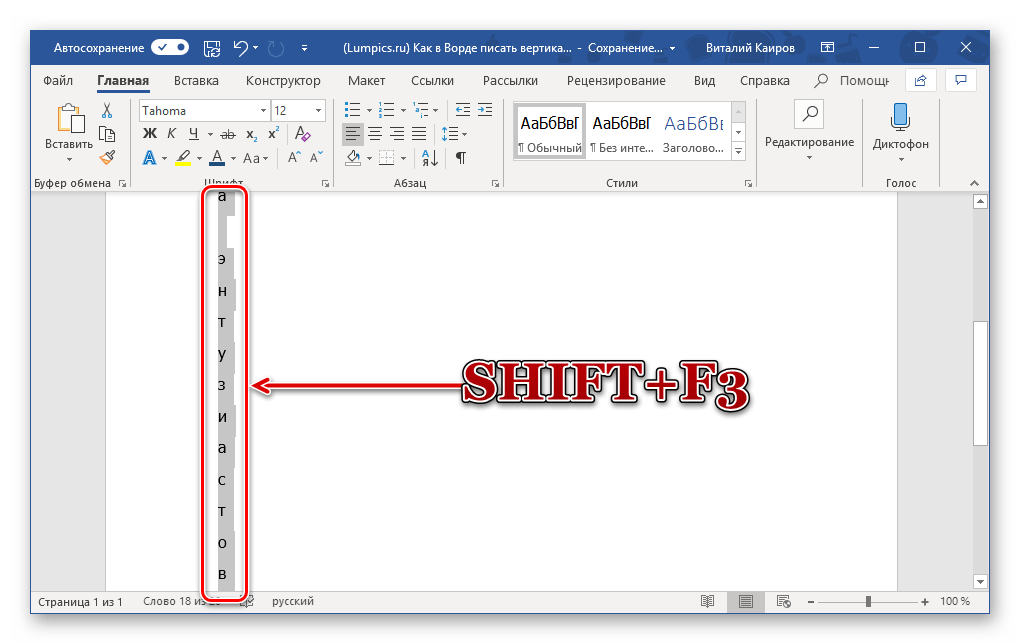Click the Cut scissors icon
The height and width of the screenshot is (644, 1020).
coord(107,111)
